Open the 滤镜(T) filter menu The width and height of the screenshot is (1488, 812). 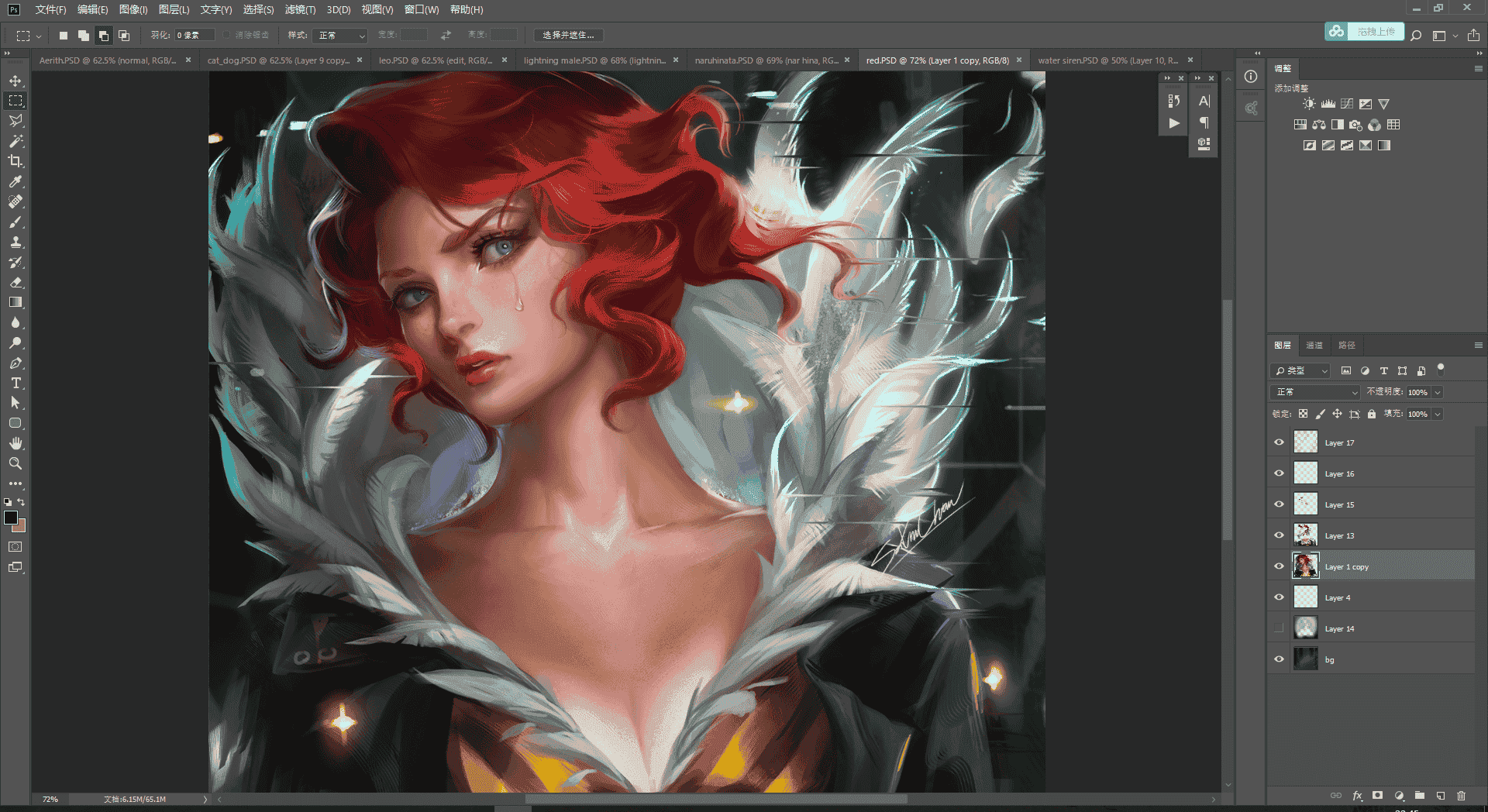[x=300, y=9]
